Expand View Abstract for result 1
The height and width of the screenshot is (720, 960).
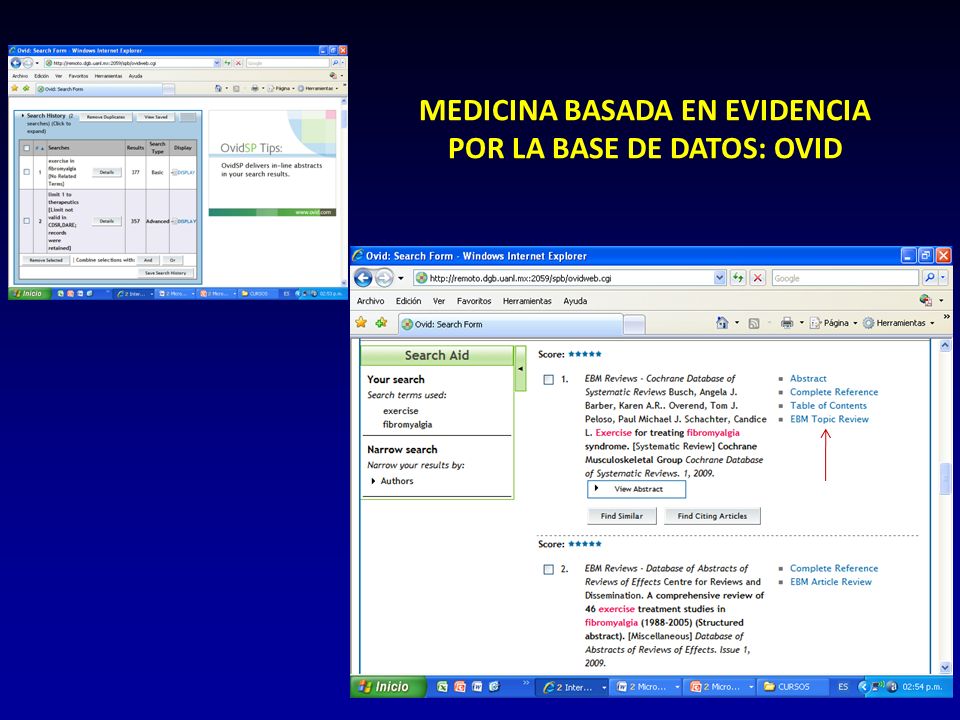(636, 489)
